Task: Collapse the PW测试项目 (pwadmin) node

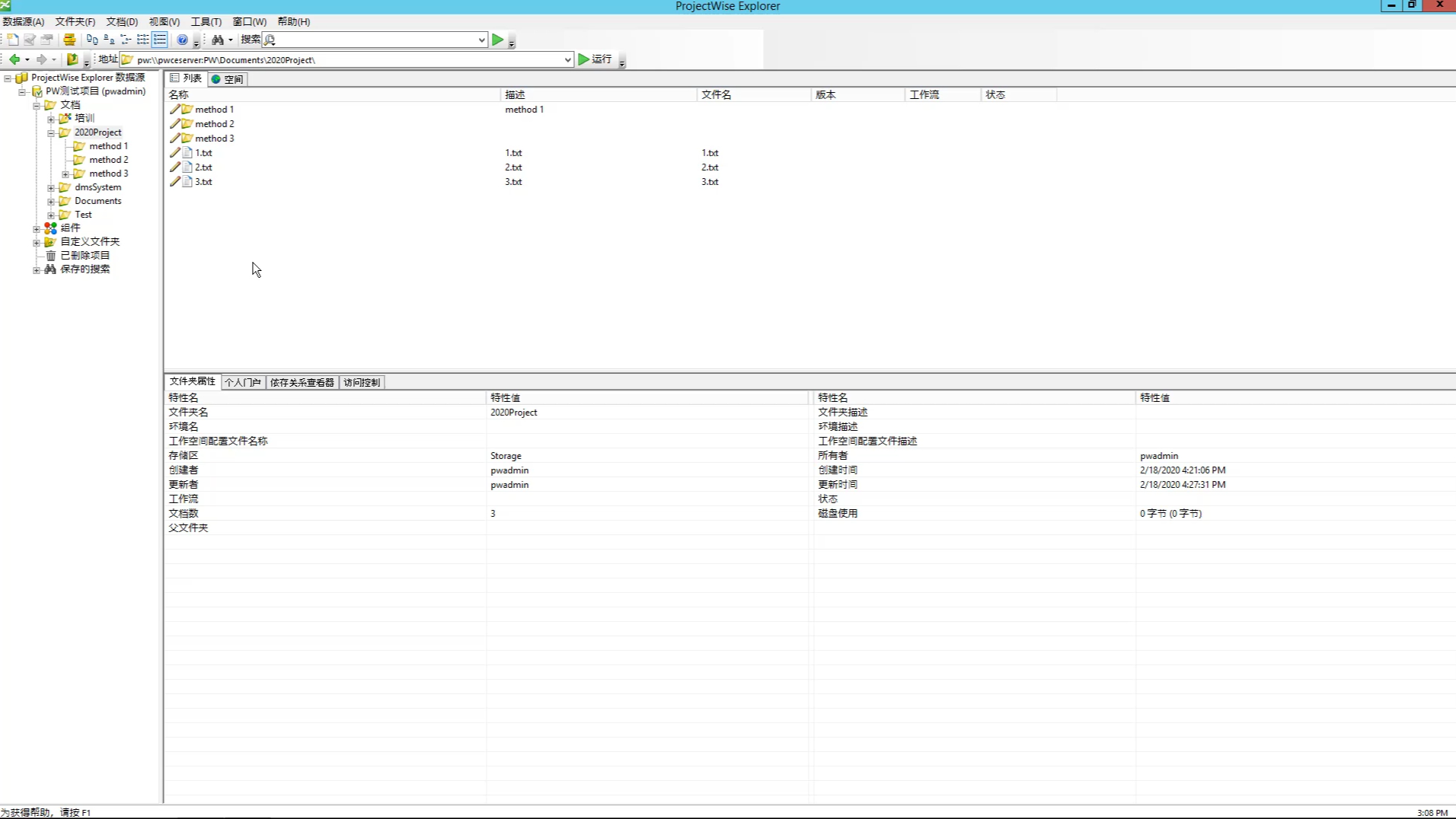Action: point(22,91)
